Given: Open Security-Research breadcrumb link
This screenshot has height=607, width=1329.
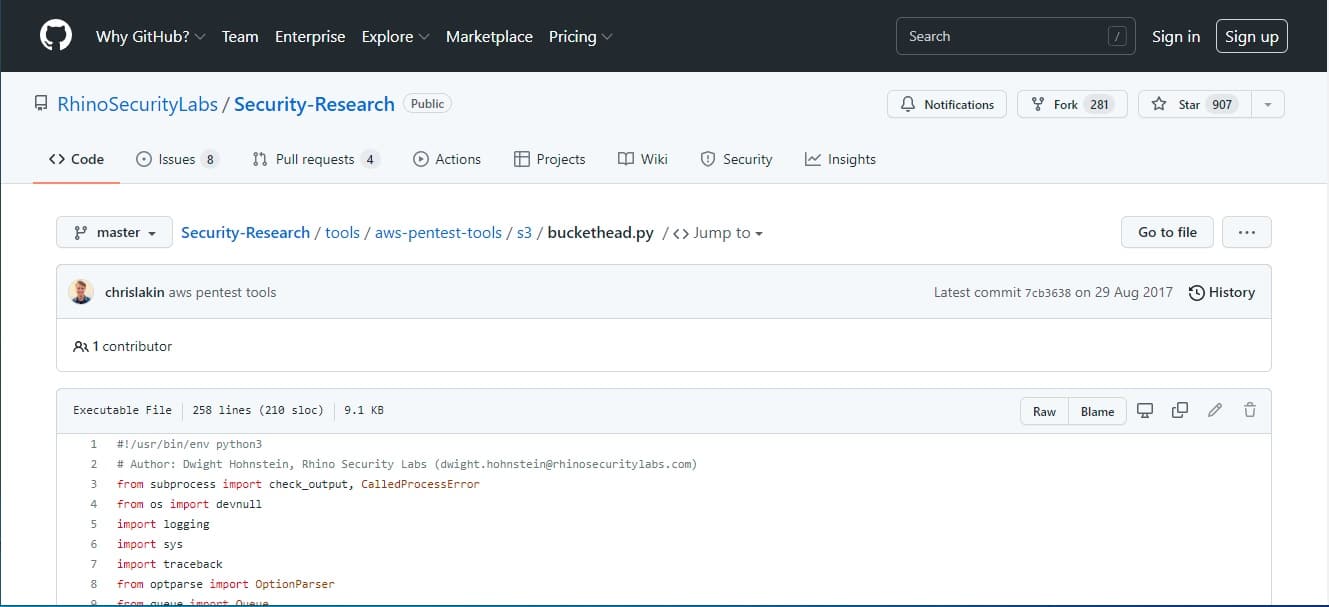Looking at the screenshot, I should [245, 232].
